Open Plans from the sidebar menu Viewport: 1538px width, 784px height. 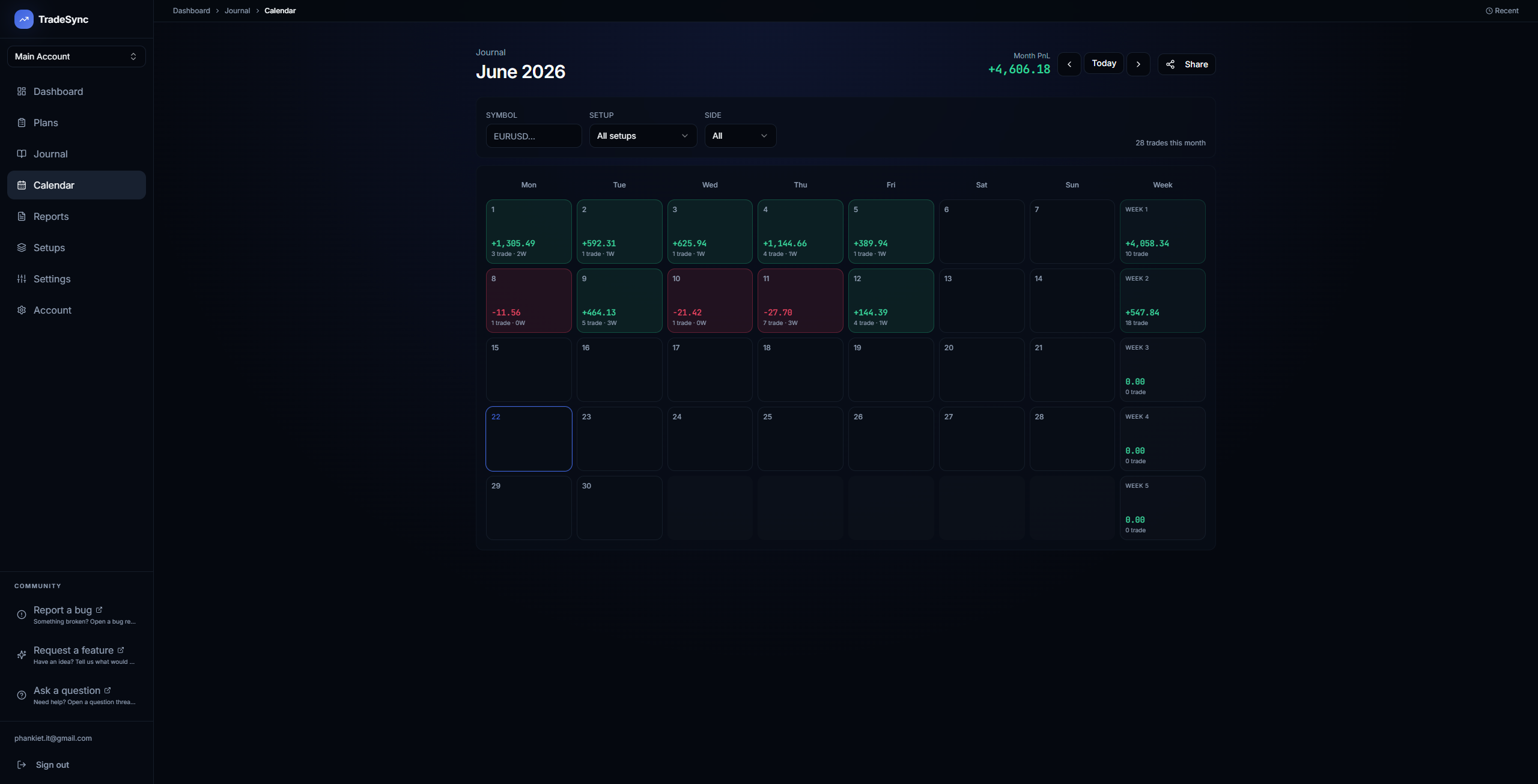76,123
